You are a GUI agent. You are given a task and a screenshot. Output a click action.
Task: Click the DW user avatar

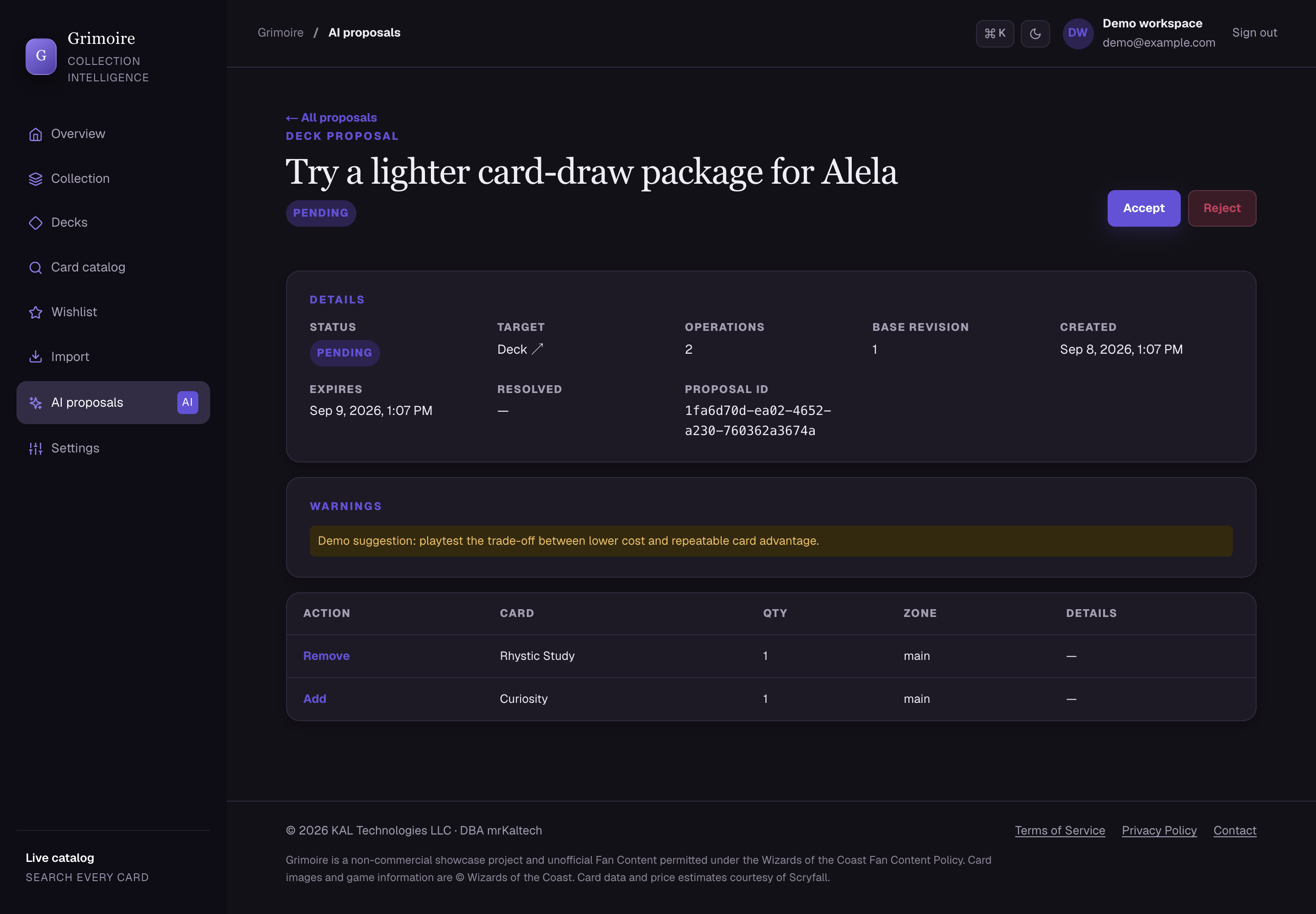1078,33
